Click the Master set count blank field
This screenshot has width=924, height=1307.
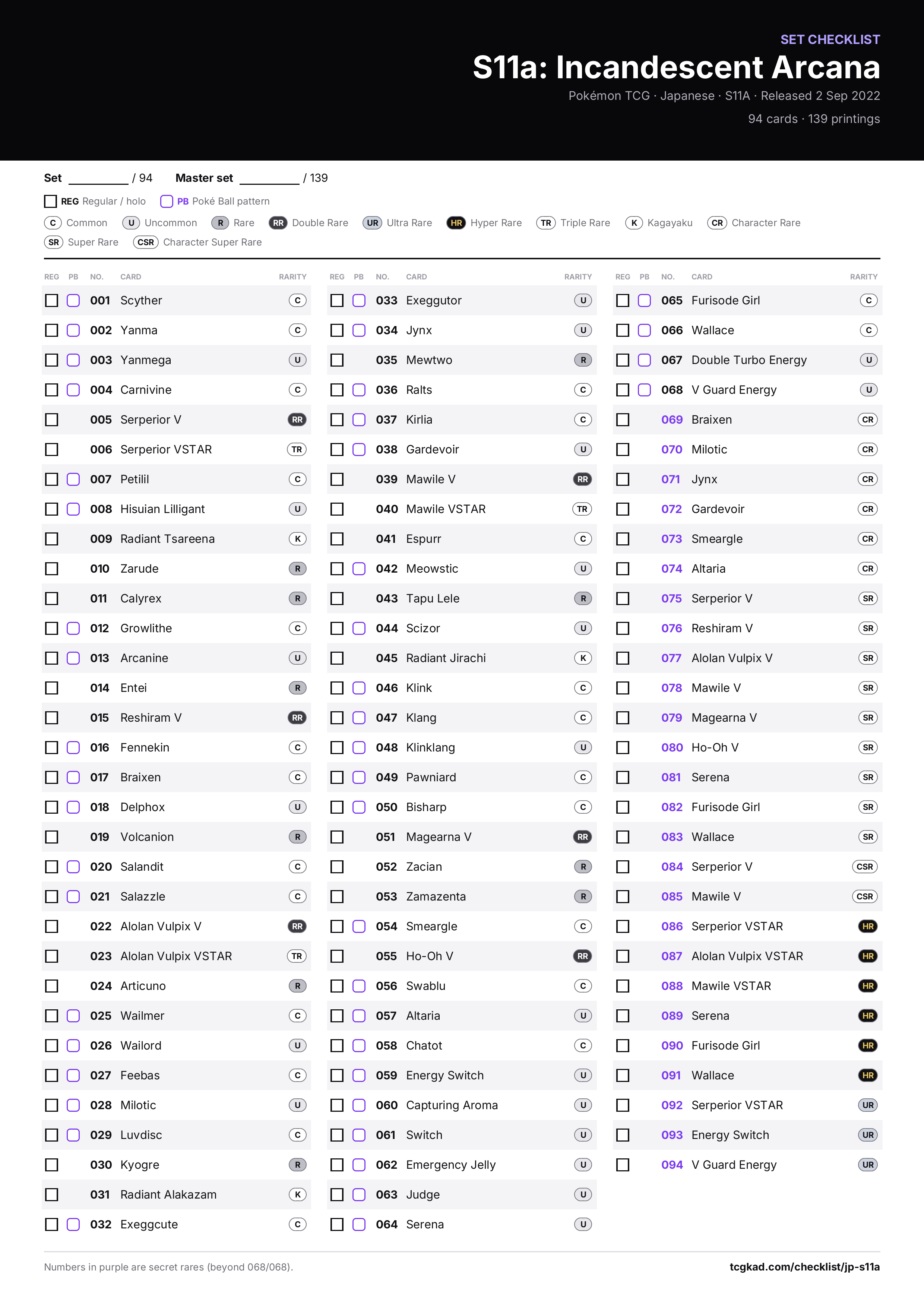tap(269, 179)
